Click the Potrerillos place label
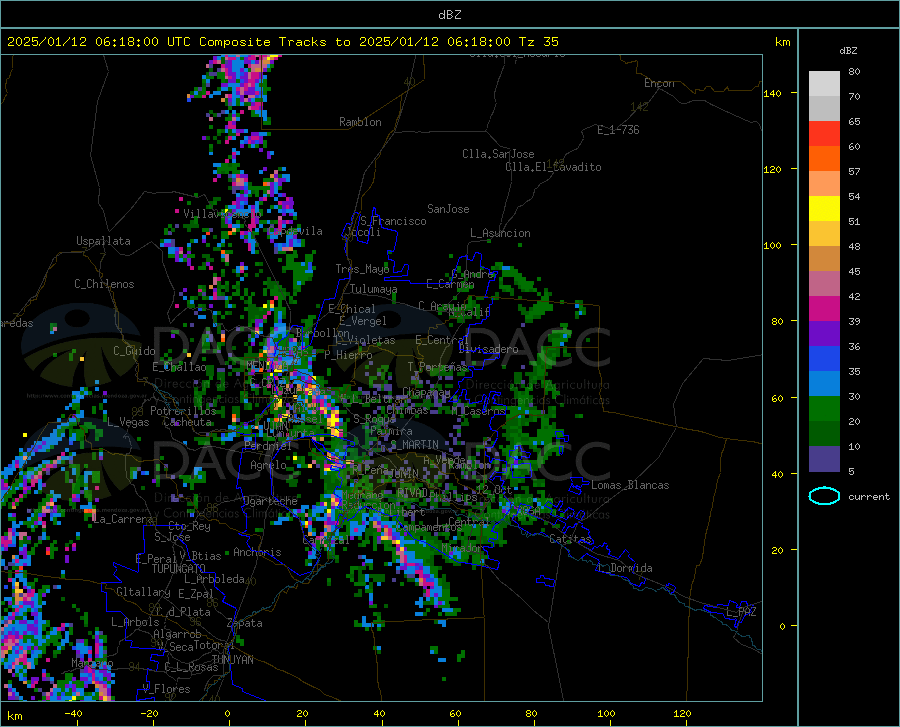Screen dimensions: 900x727 click(183, 411)
